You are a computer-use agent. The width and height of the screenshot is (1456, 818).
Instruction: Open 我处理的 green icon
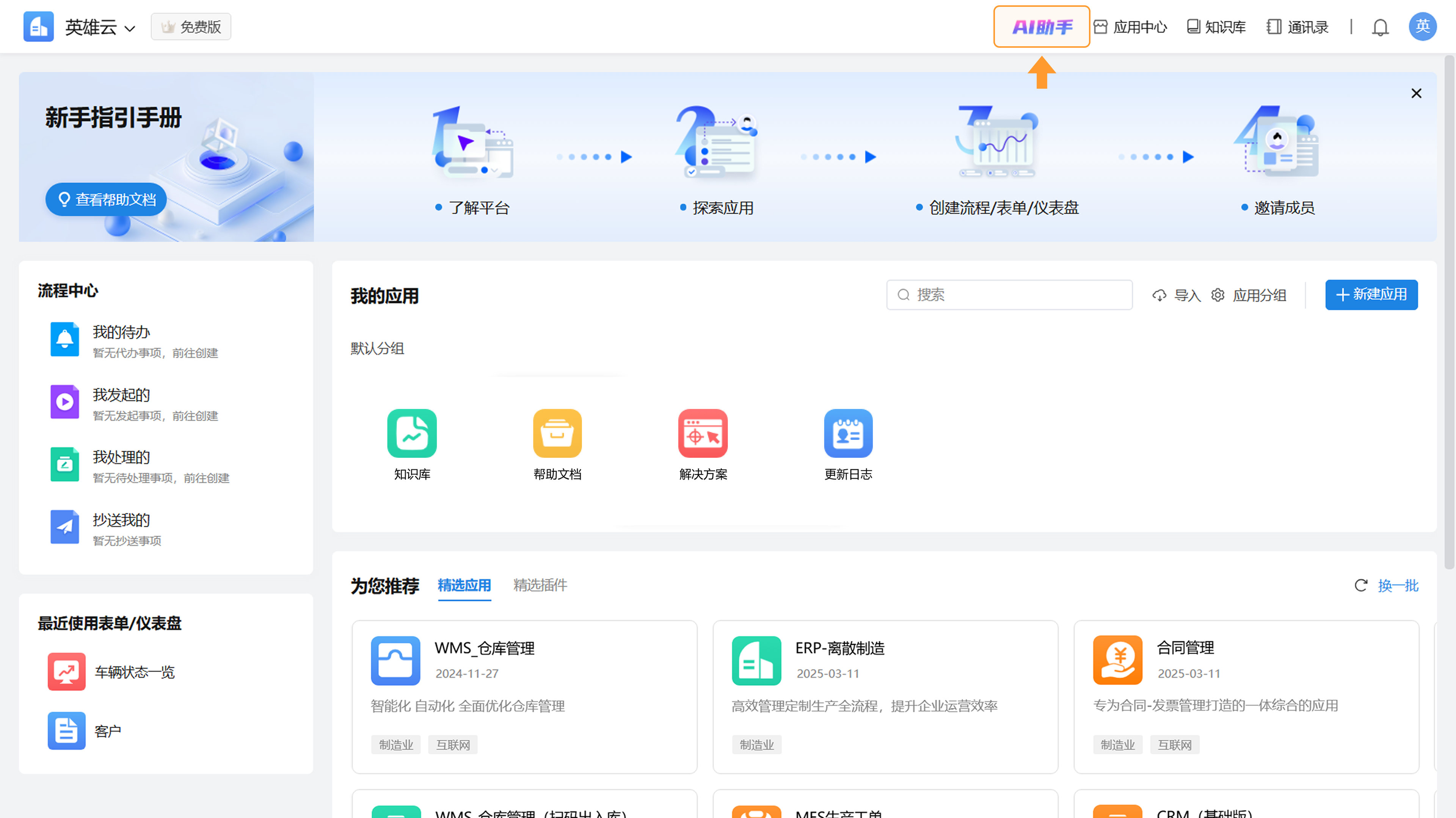[64, 464]
